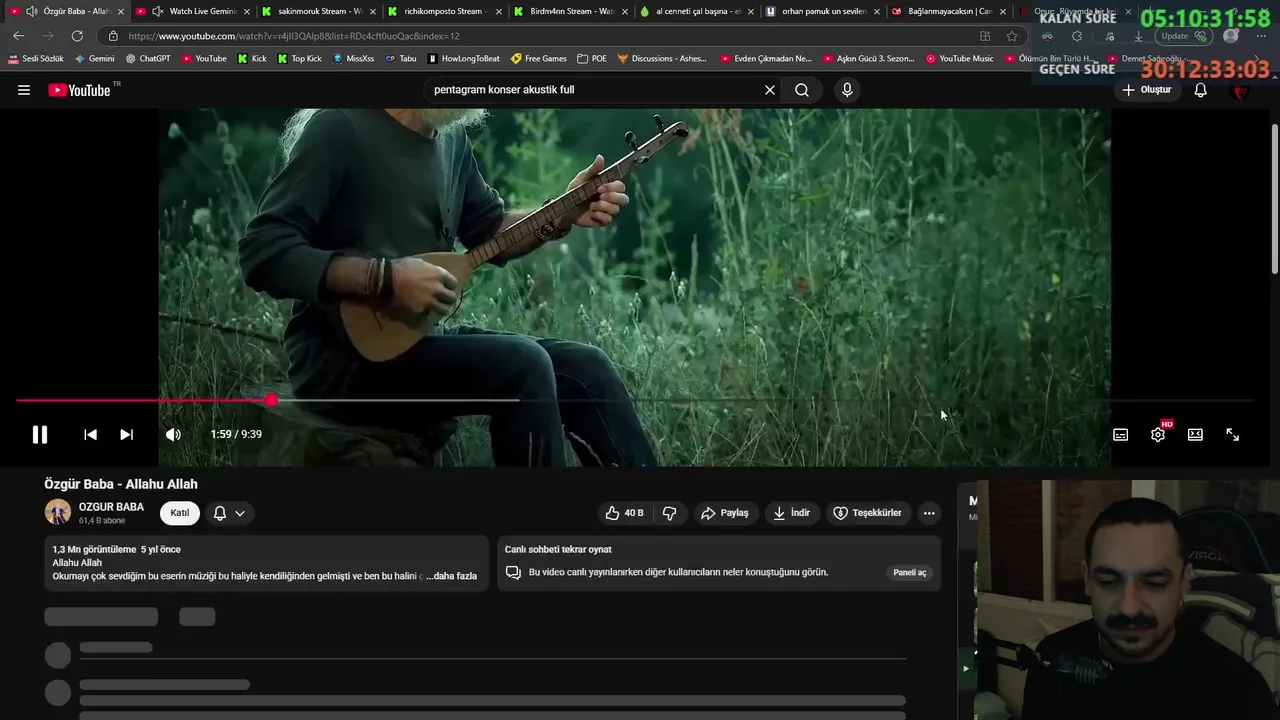Mute the video volume

coord(173,434)
